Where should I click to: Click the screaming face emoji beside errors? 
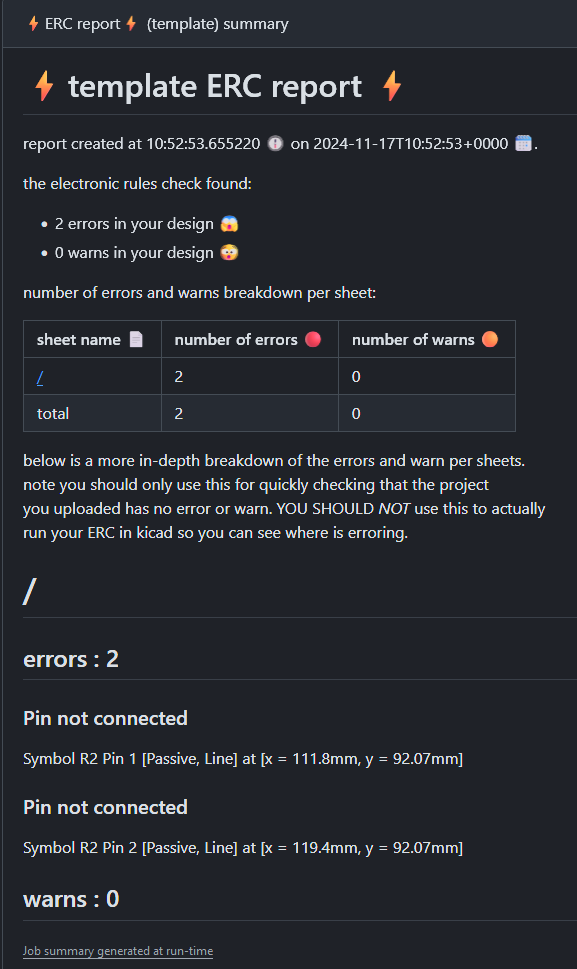pyautogui.click(x=229, y=224)
